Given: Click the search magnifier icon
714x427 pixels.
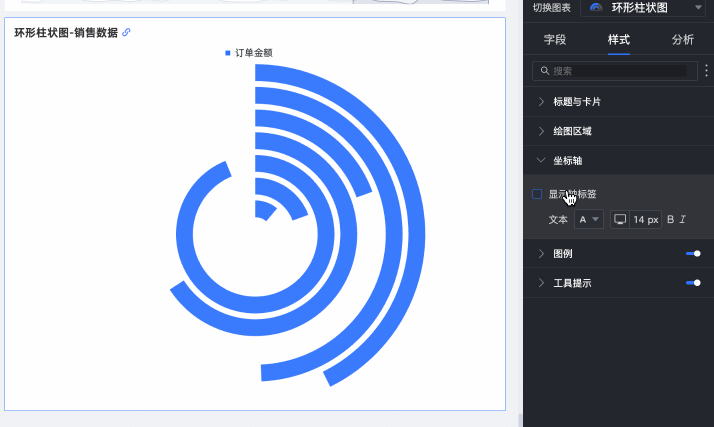Looking at the screenshot, I should click(545, 71).
